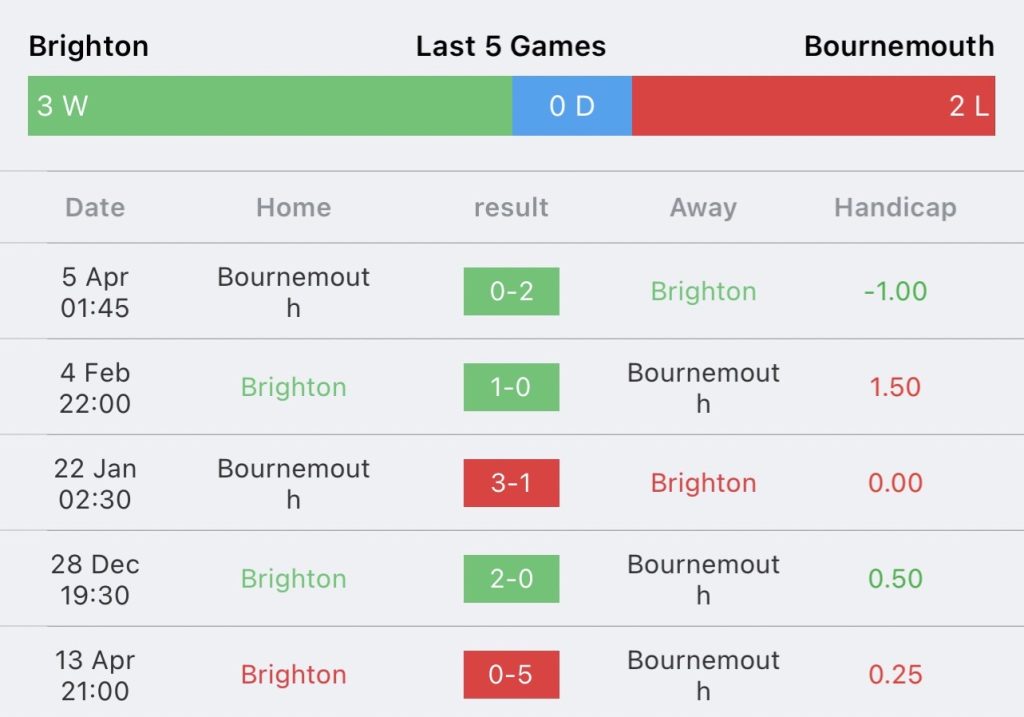The height and width of the screenshot is (717, 1024).
Task: Click the Brighton heading at top left
Action: 88,47
